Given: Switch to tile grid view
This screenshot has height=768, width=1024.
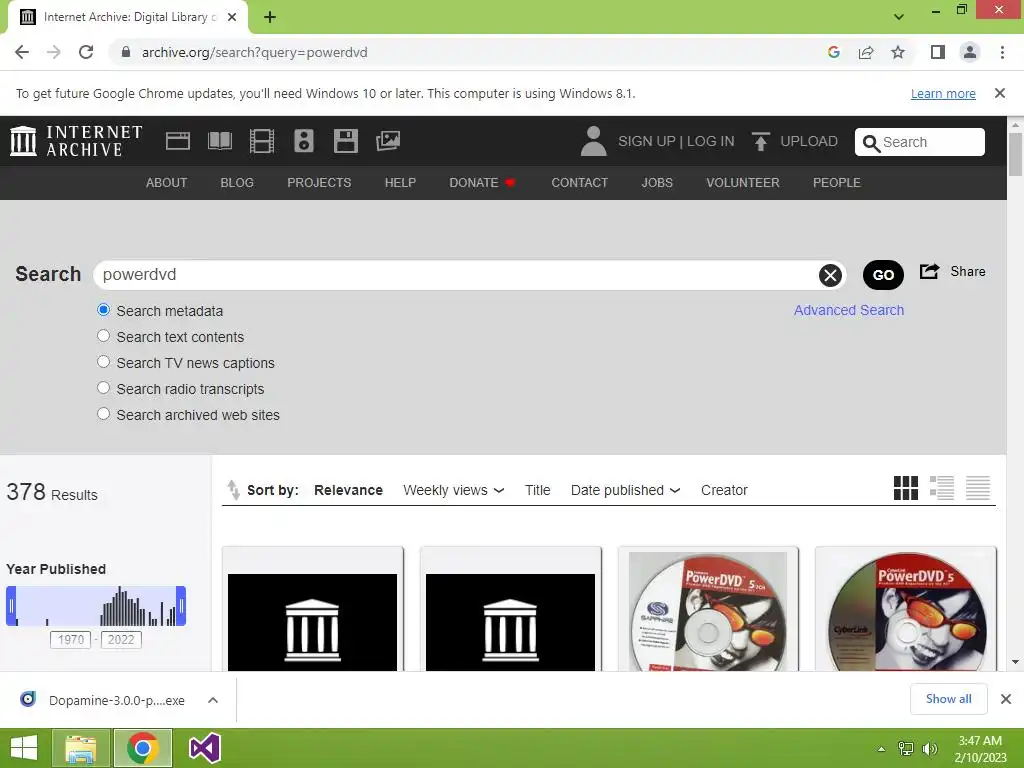Looking at the screenshot, I should pyautogui.click(x=906, y=488).
